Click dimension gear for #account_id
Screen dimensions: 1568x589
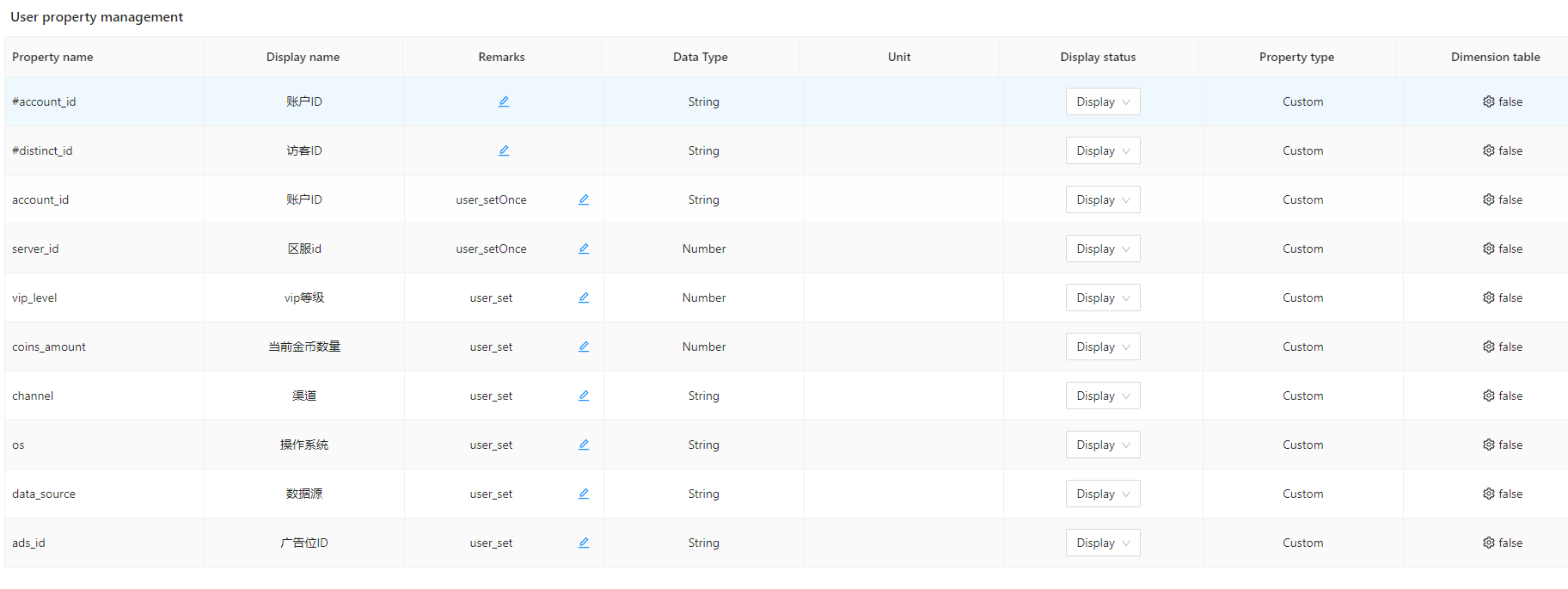(1488, 101)
